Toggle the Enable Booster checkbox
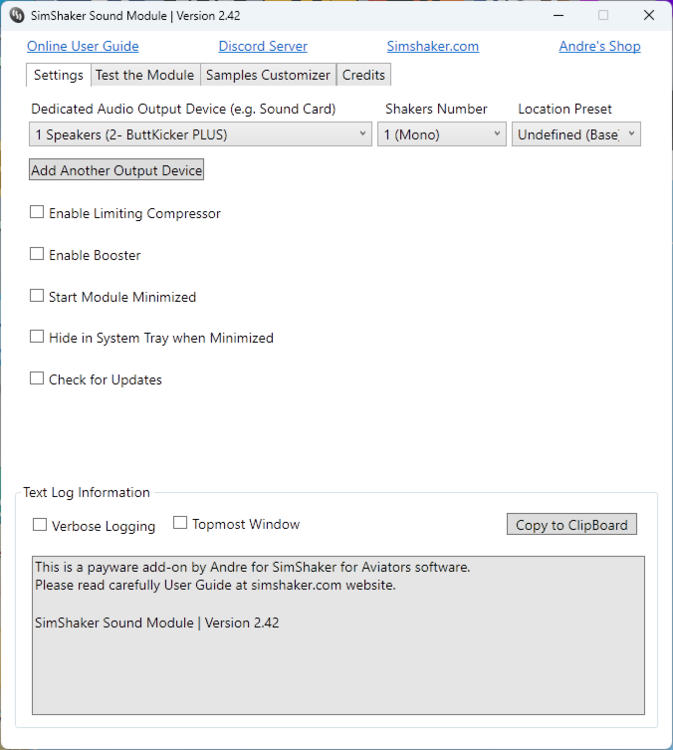The image size is (673, 750). point(37,255)
